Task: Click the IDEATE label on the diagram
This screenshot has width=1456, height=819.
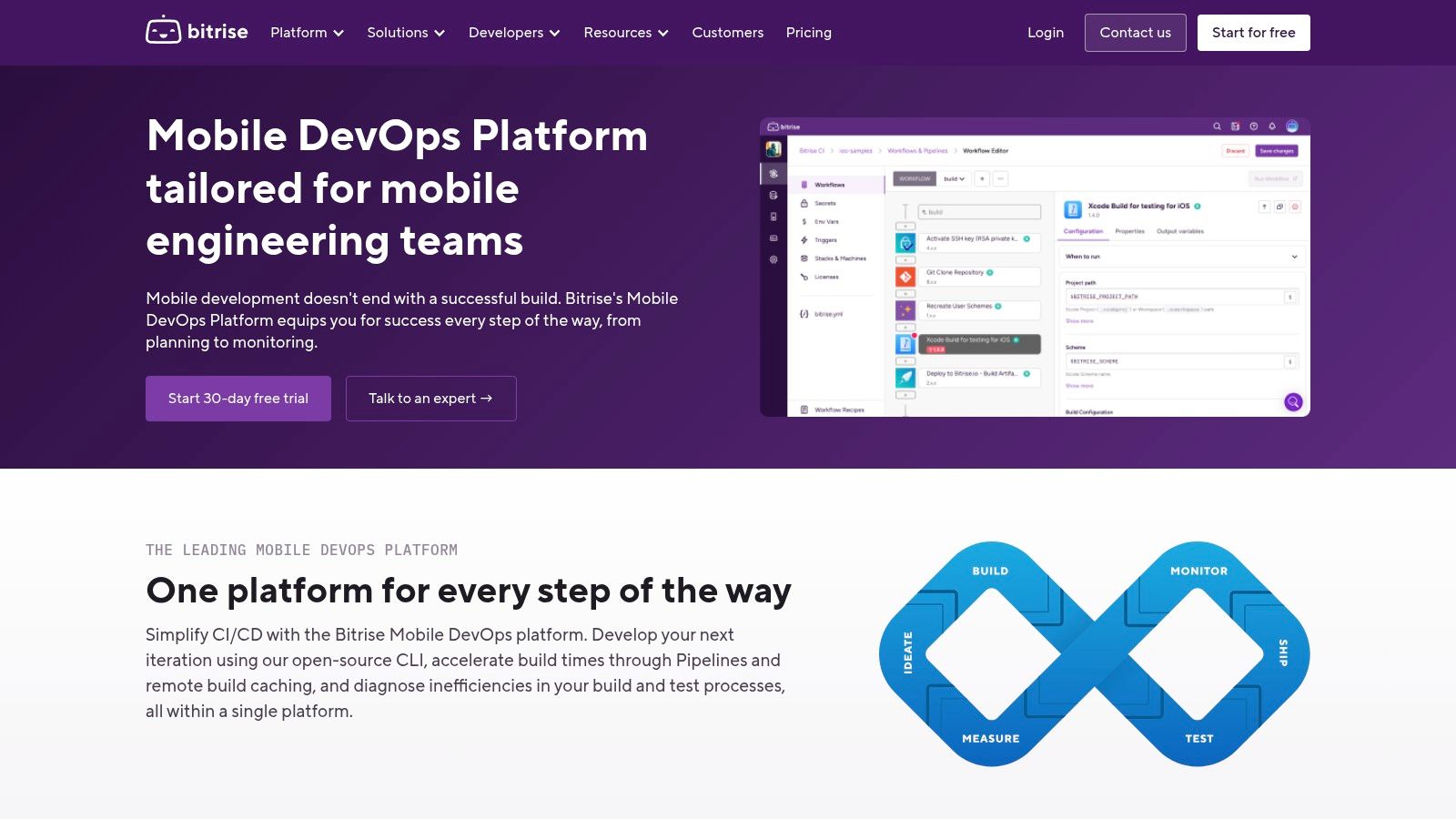Action: 907,653
